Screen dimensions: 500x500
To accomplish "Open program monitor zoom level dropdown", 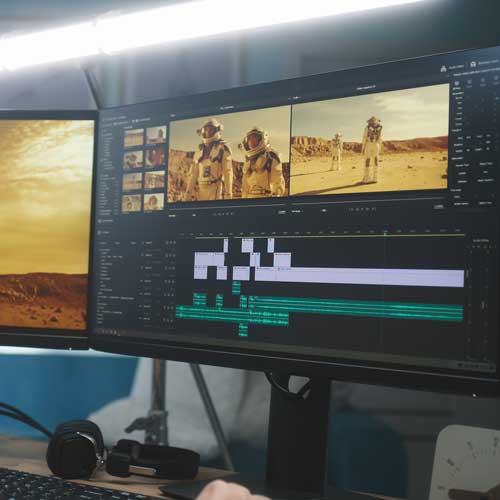I will 324,211.
